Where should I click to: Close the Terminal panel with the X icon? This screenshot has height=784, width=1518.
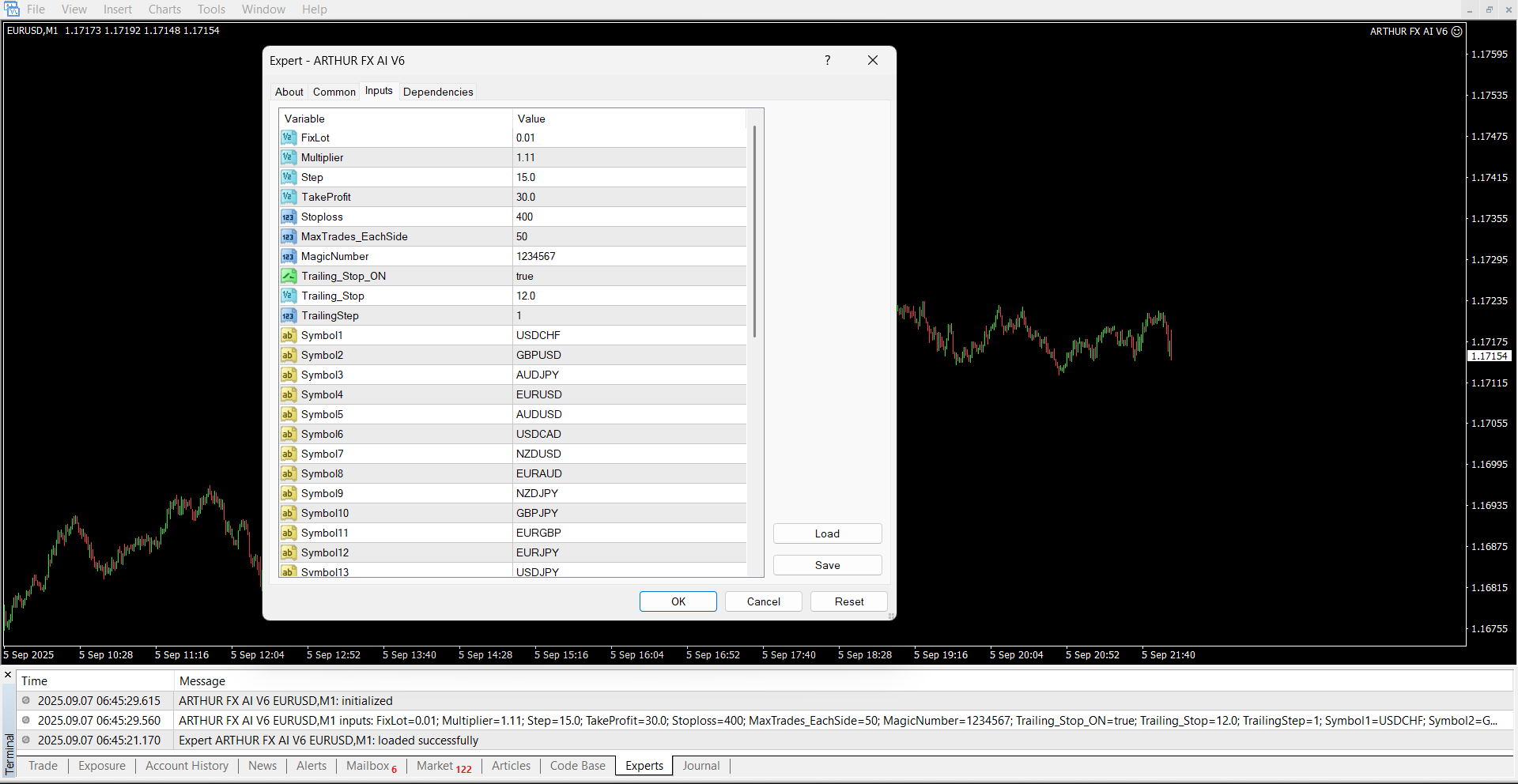click(x=8, y=675)
